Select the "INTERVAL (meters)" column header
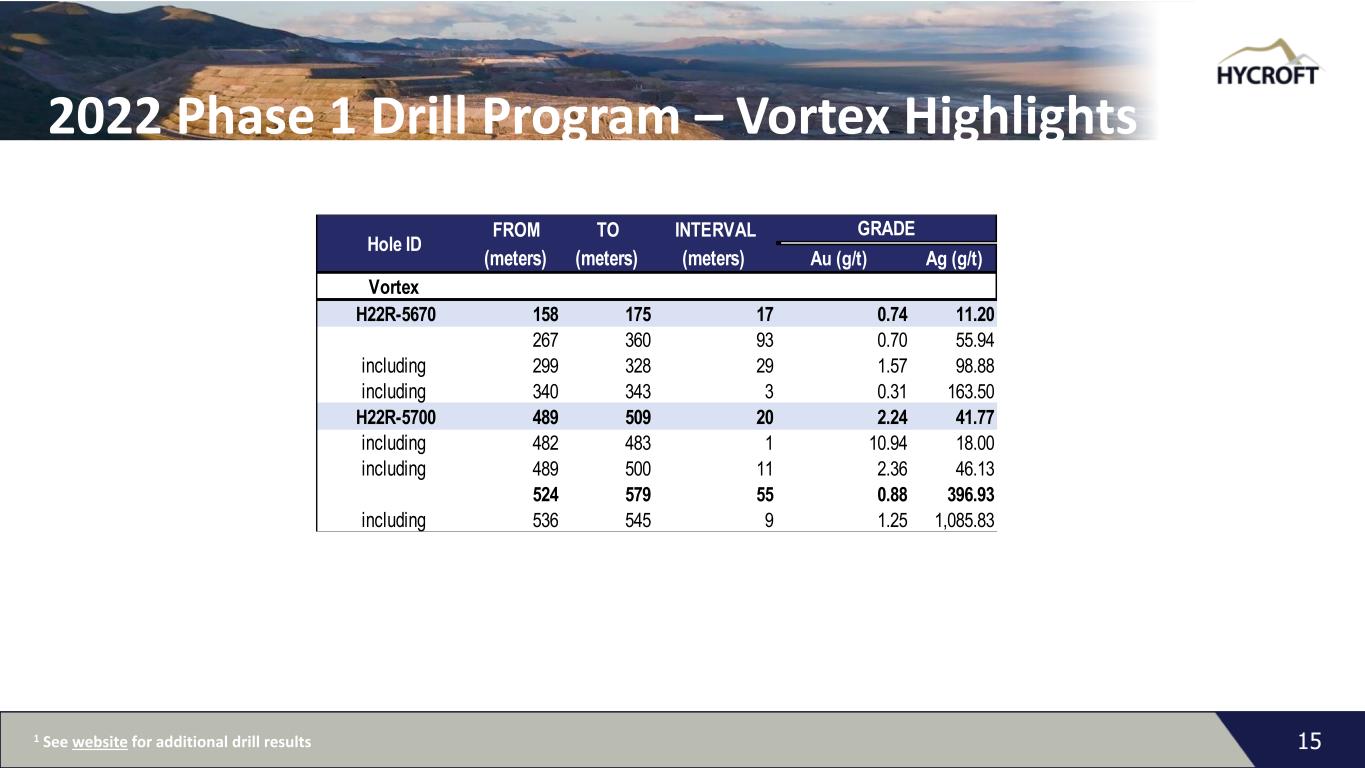This screenshot has height=768, width=1365. coord(714,244)
